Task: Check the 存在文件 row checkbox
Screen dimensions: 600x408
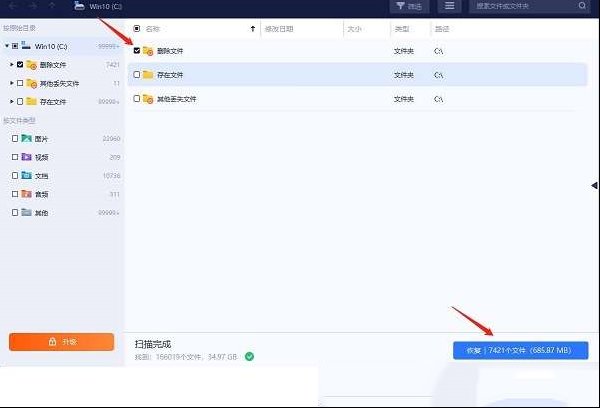Action: (137, 74)
